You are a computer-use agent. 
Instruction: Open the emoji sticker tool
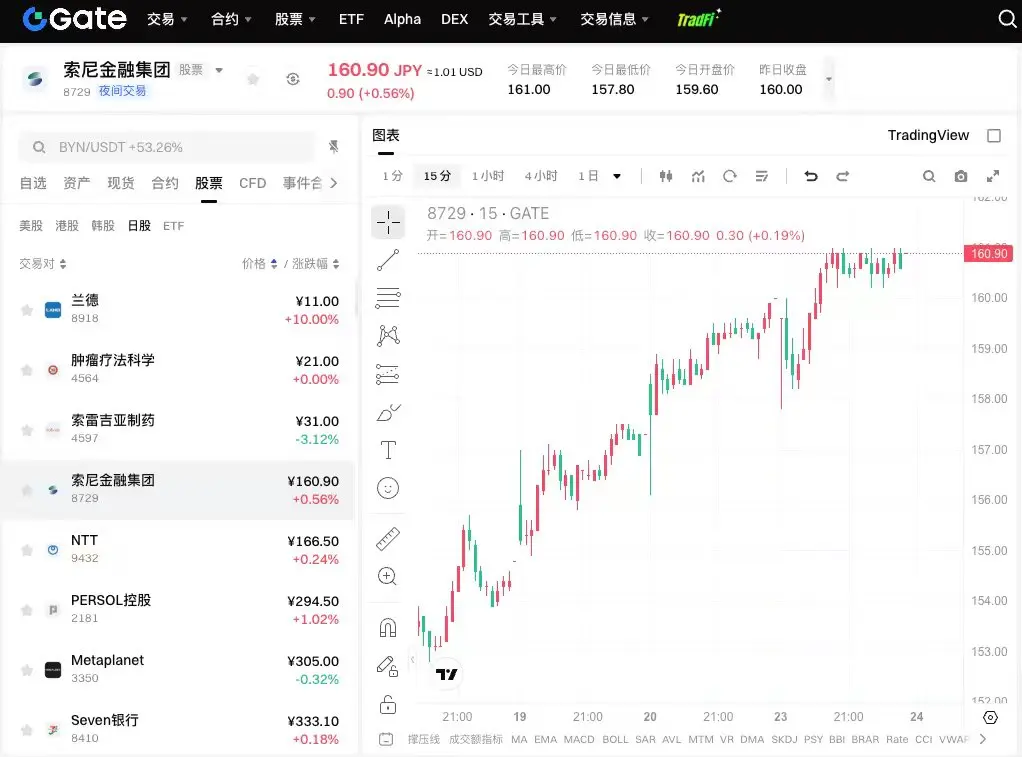click(x=388, y=488)
